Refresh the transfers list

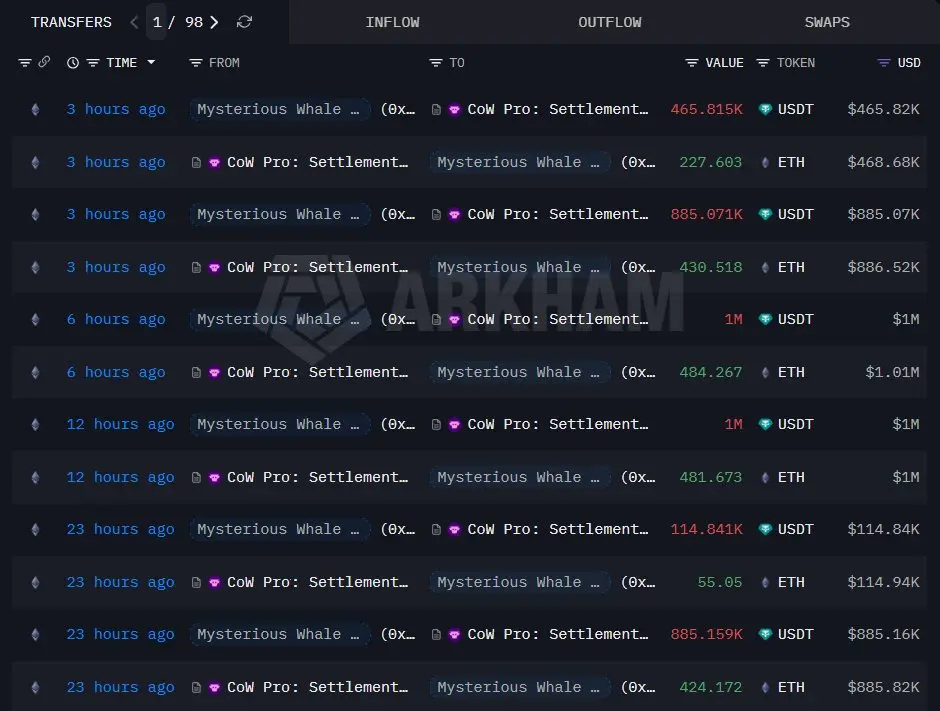[x=244, y=22]
